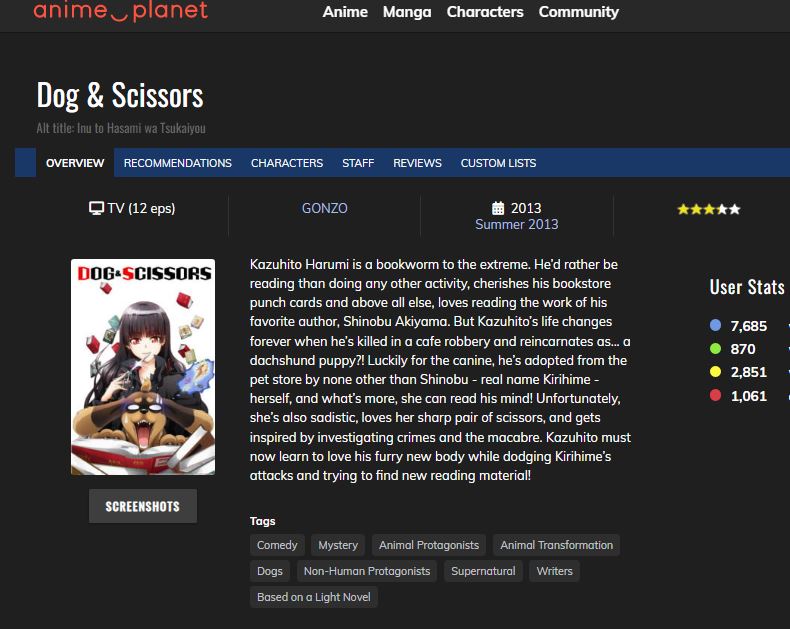790x629 pixels.
Task: Select the Based on a Light Novel tag
Action: (314, 597)
